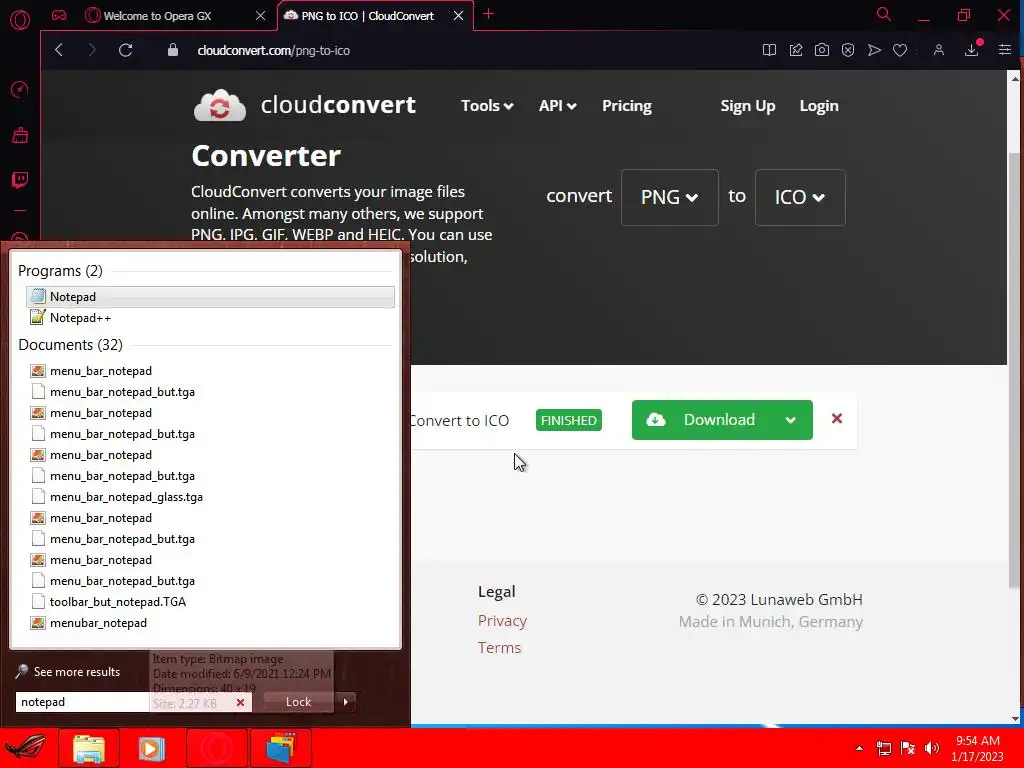Launch Notepad++ from Programs results
Screen dimensions: 1024x768
coord(210,318)
